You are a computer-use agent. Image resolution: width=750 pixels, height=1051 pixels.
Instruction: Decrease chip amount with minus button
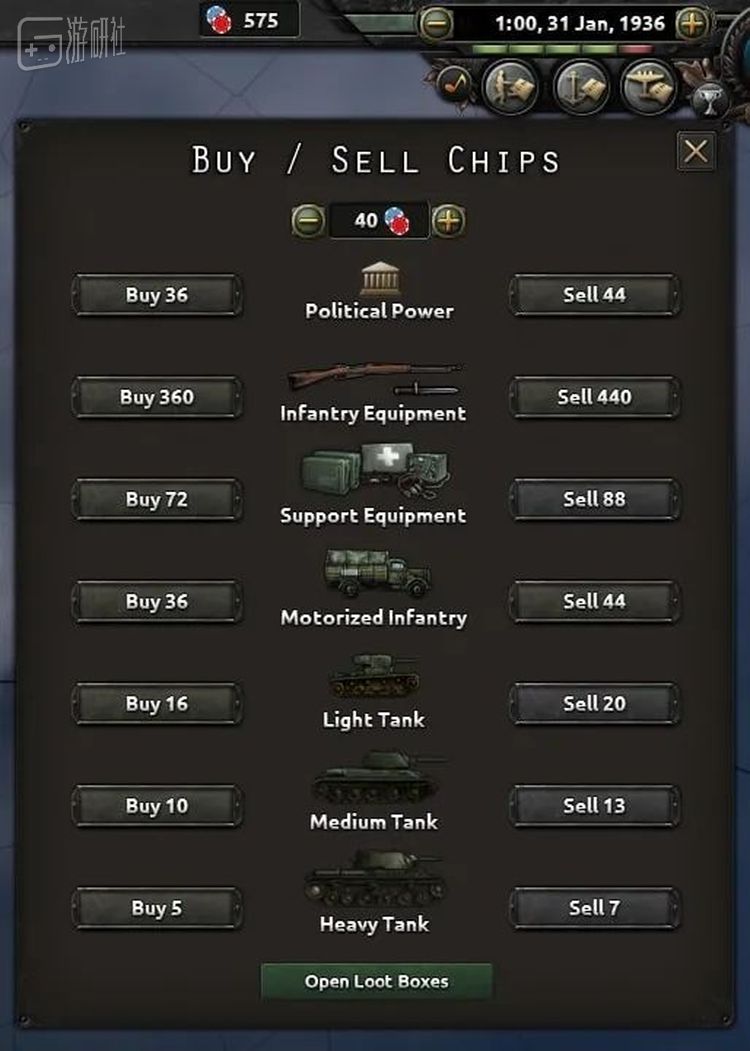coord(308,220)
